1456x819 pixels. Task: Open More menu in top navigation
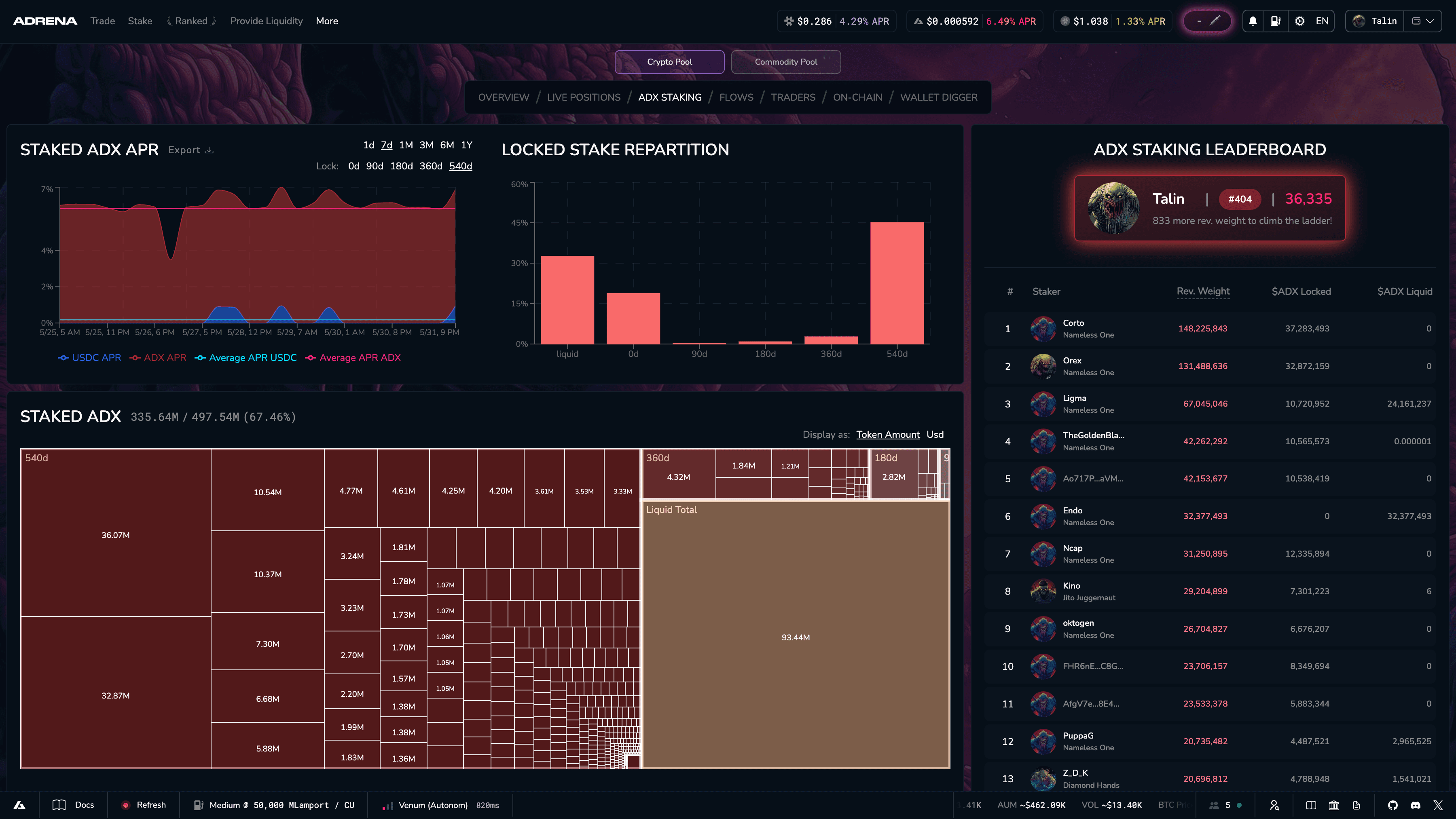point(327,21)
